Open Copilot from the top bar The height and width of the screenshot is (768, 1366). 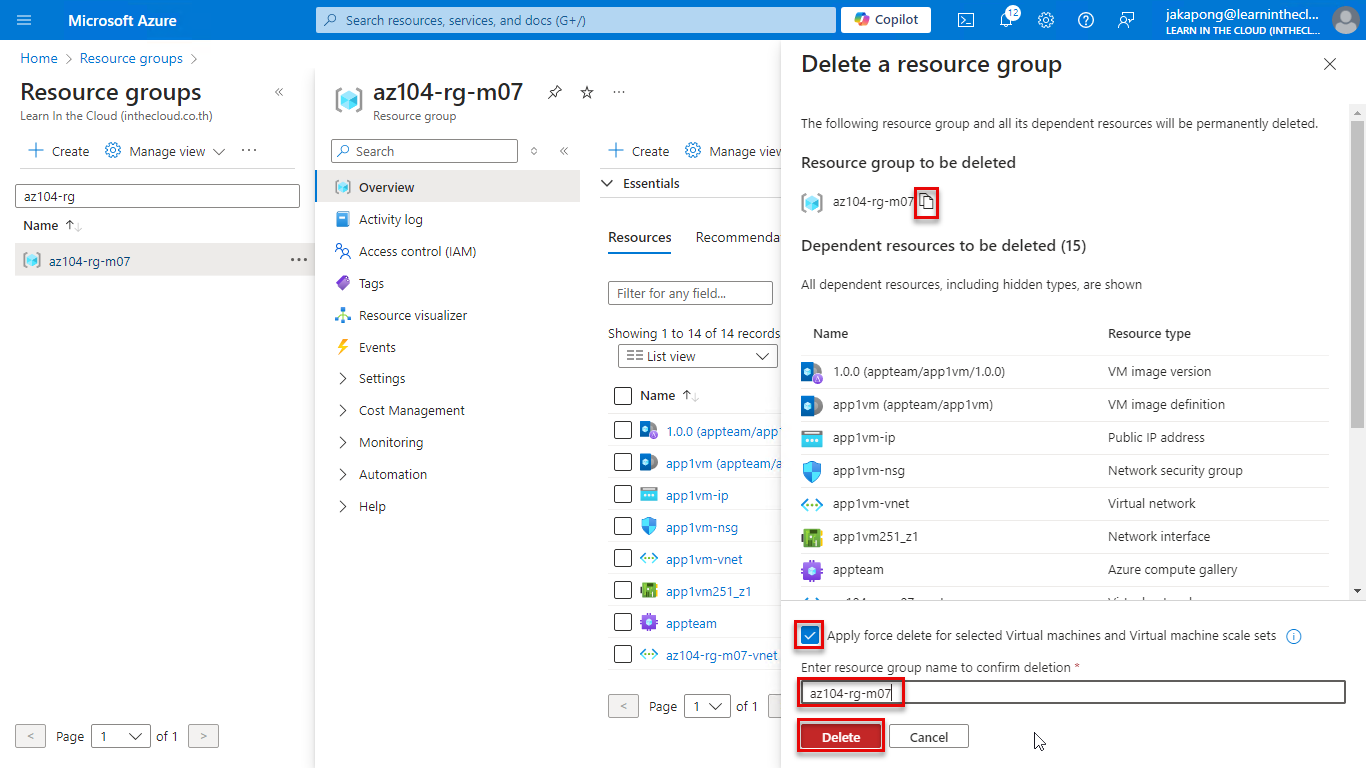(886, 20)
